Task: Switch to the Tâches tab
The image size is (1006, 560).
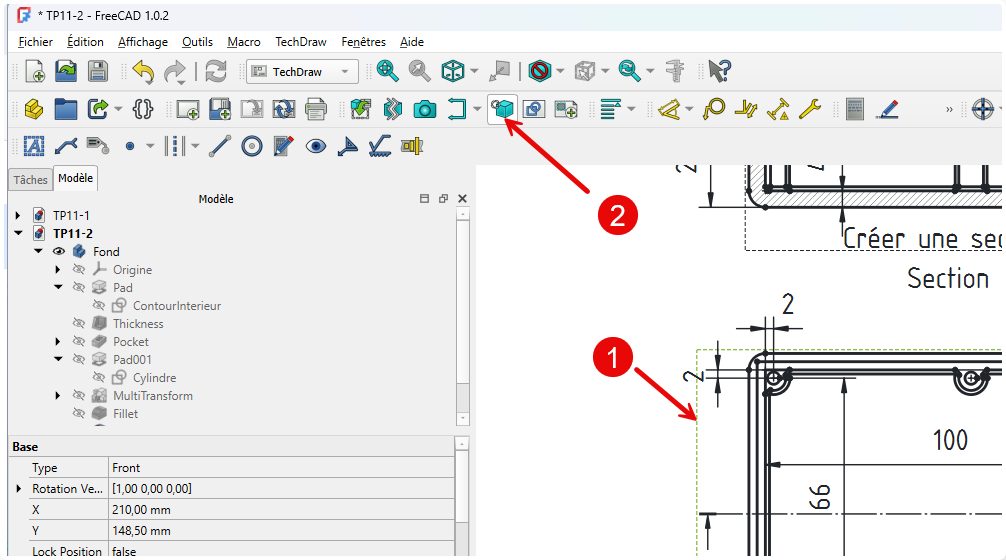Action: click(x=30, y=180)
